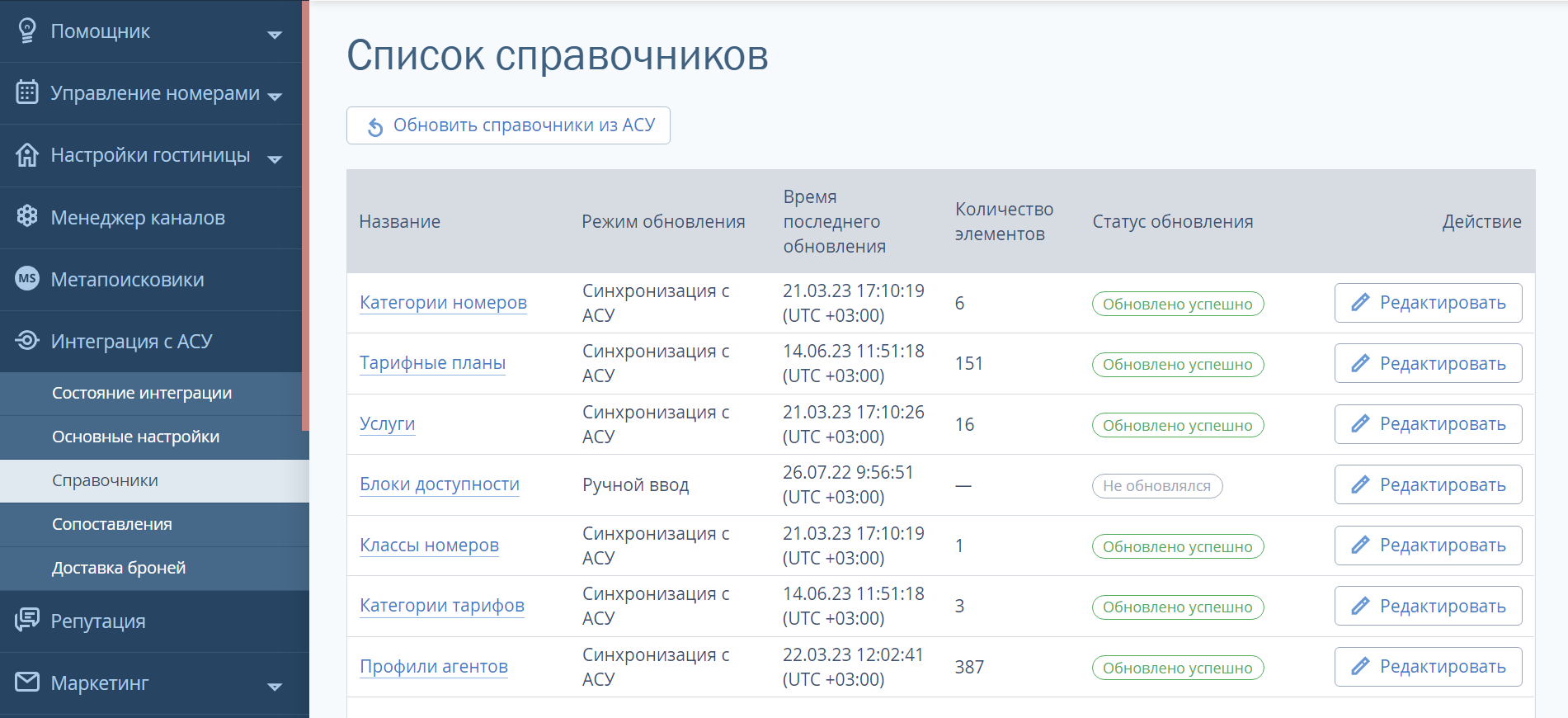
Task: Expand Управление номерами dropdown arrow
Action: pyautogui.click(x=275, y=97)
